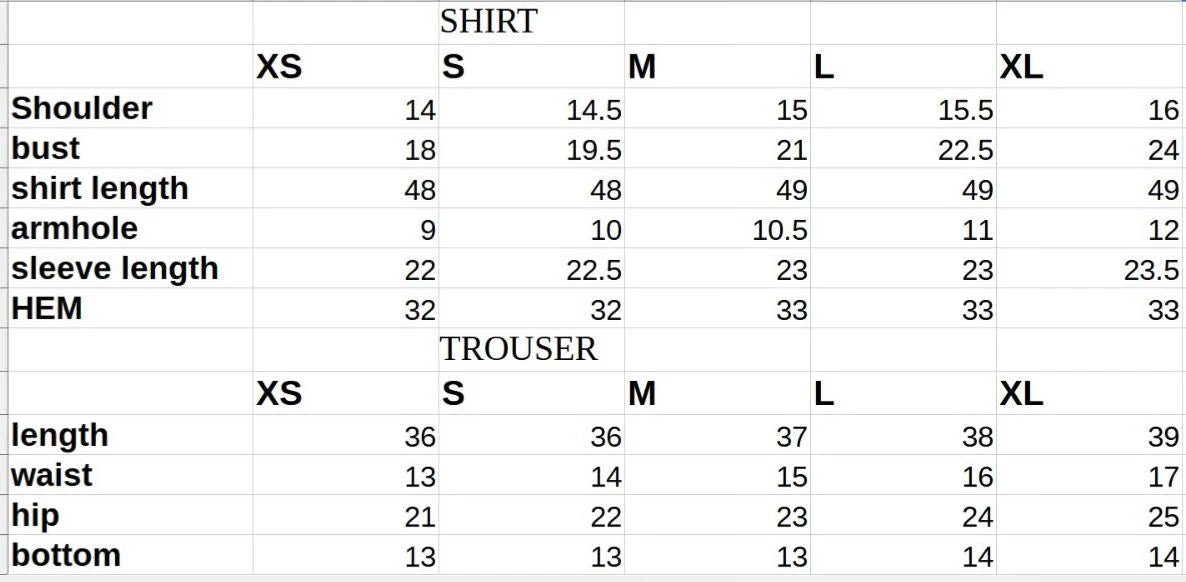The image size is (1186, 582).
Task: Select the armhole value 10.5 cell
Action: click(x=717, y=229)
